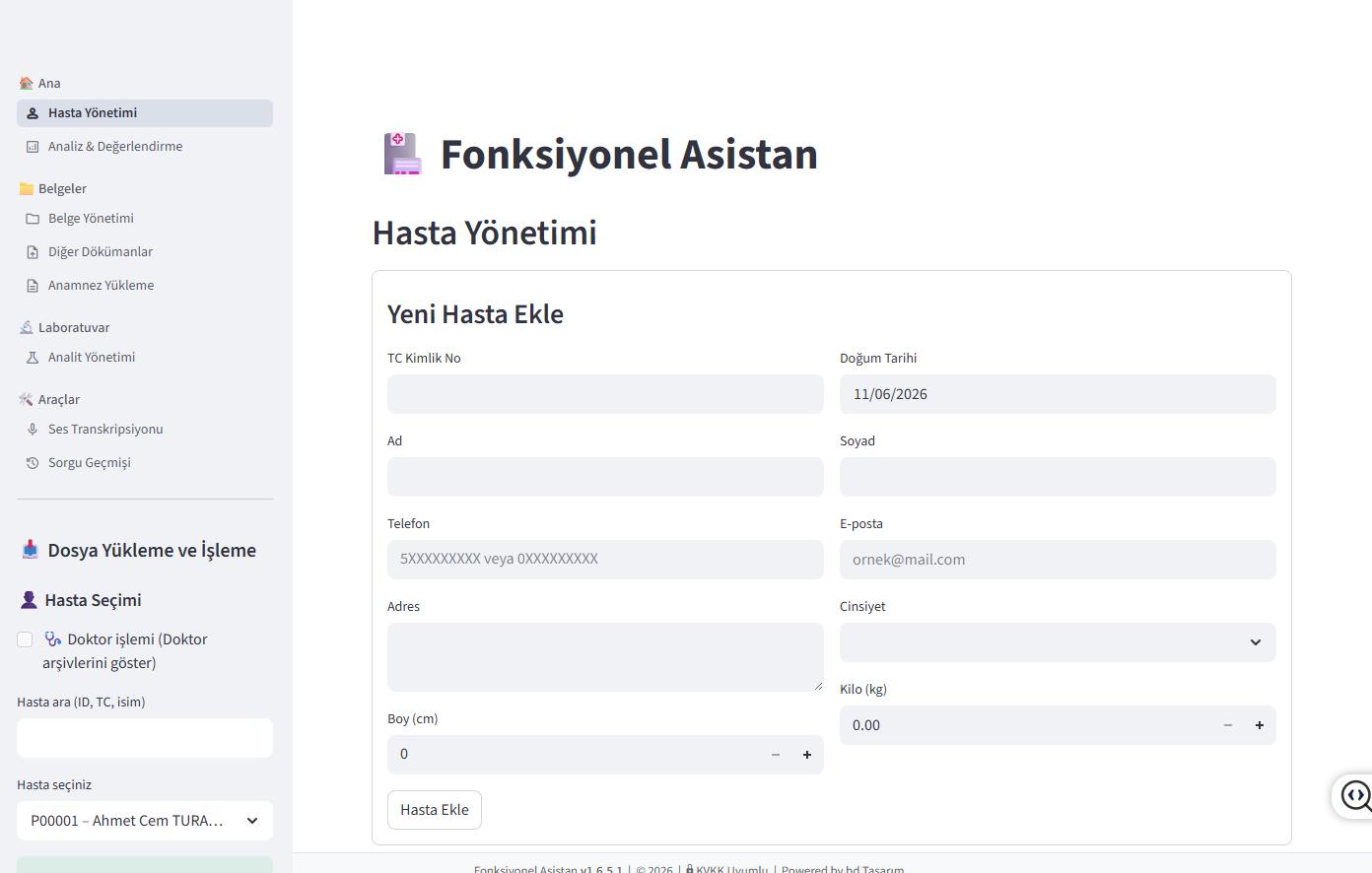Click the document icon beside Anamnez Yükleme
Image resolution: width=1372 pixels, height=873 pixels.
33,286
